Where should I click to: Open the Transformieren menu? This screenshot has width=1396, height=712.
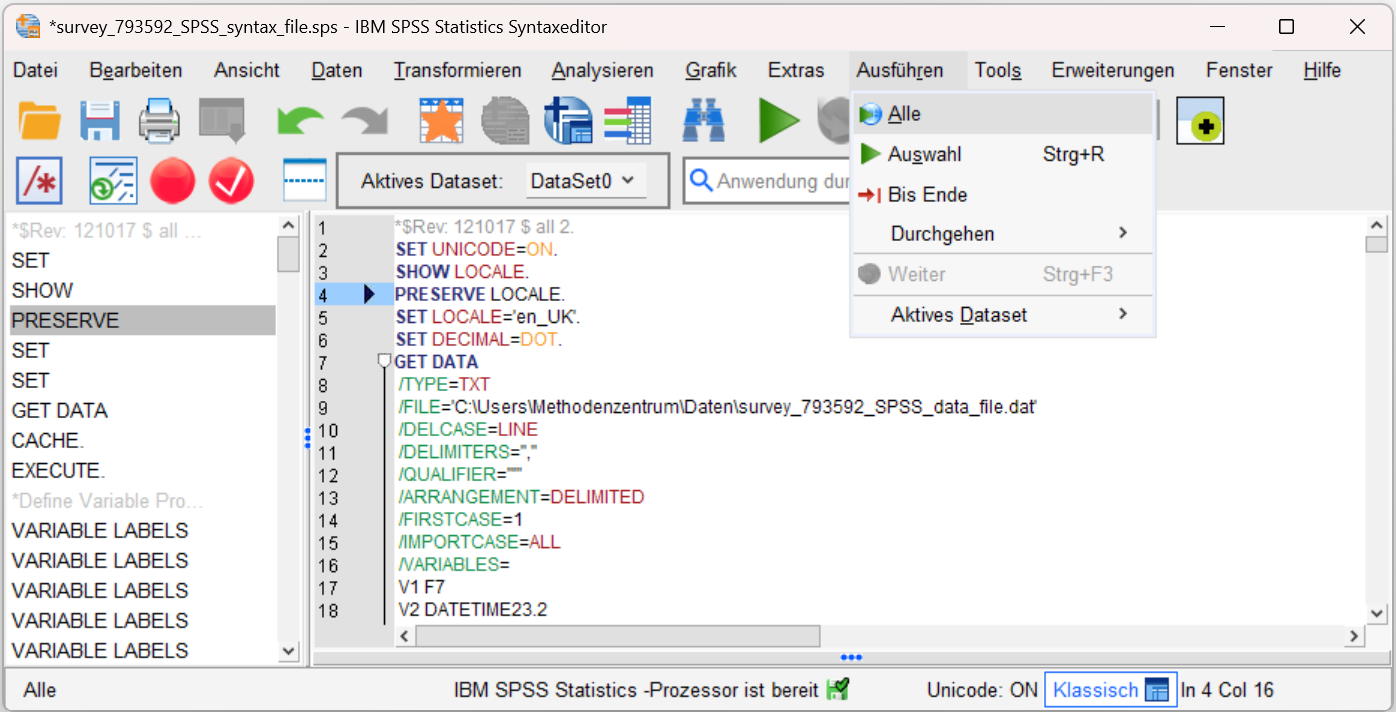tap(457, 70)
